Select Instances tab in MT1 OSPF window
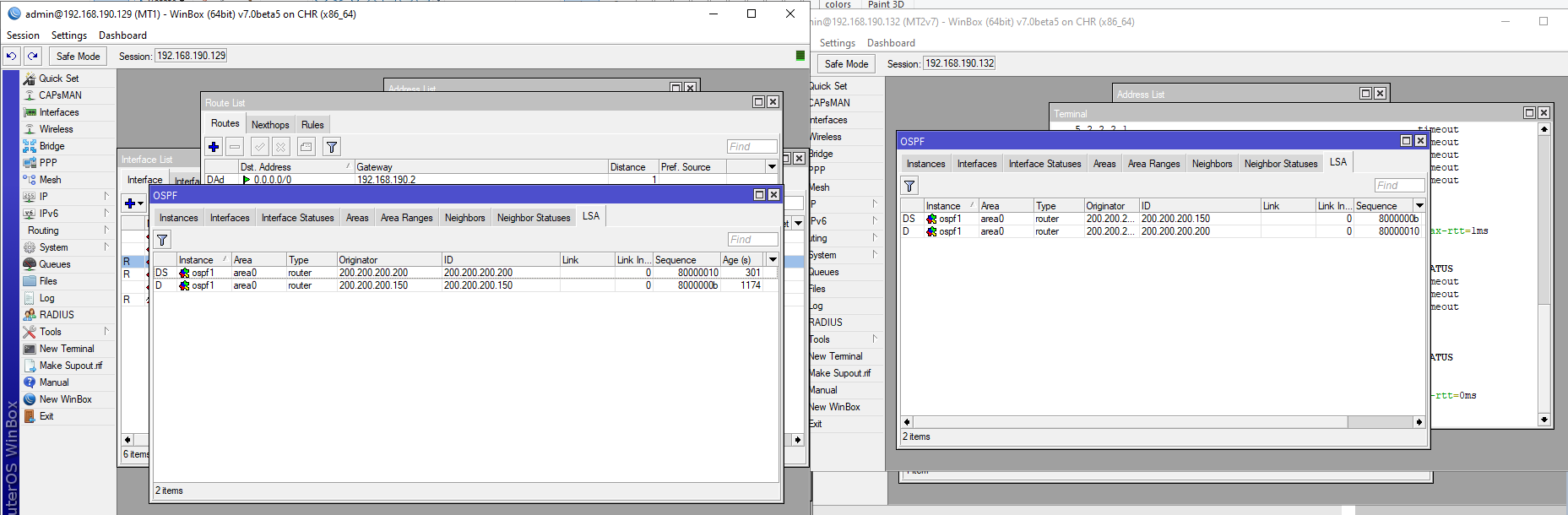The image size is (1568, 515). pyautogui.click(x=179, y=217)
